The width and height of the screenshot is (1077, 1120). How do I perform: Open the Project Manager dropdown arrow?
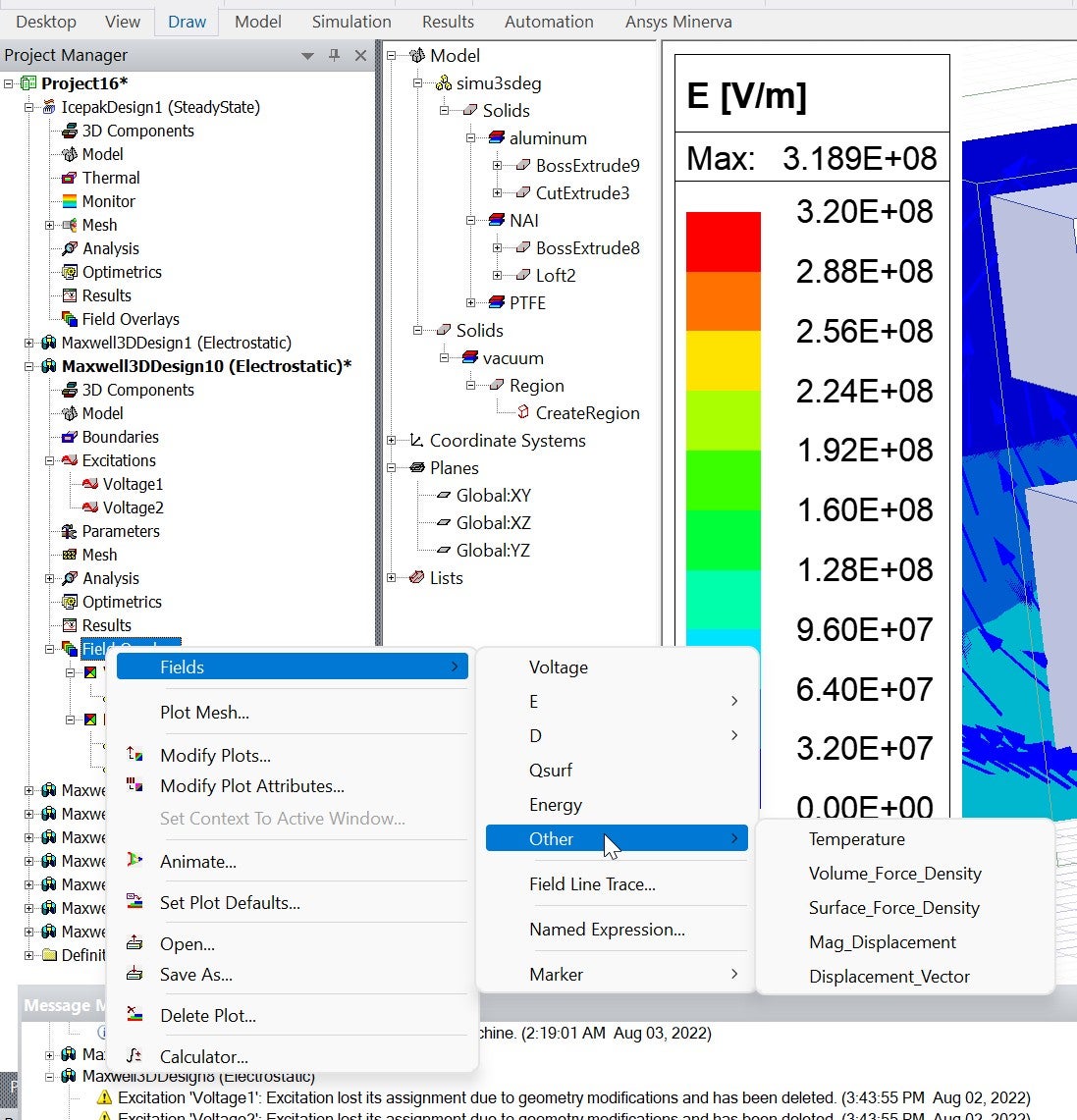coord(307,56)
